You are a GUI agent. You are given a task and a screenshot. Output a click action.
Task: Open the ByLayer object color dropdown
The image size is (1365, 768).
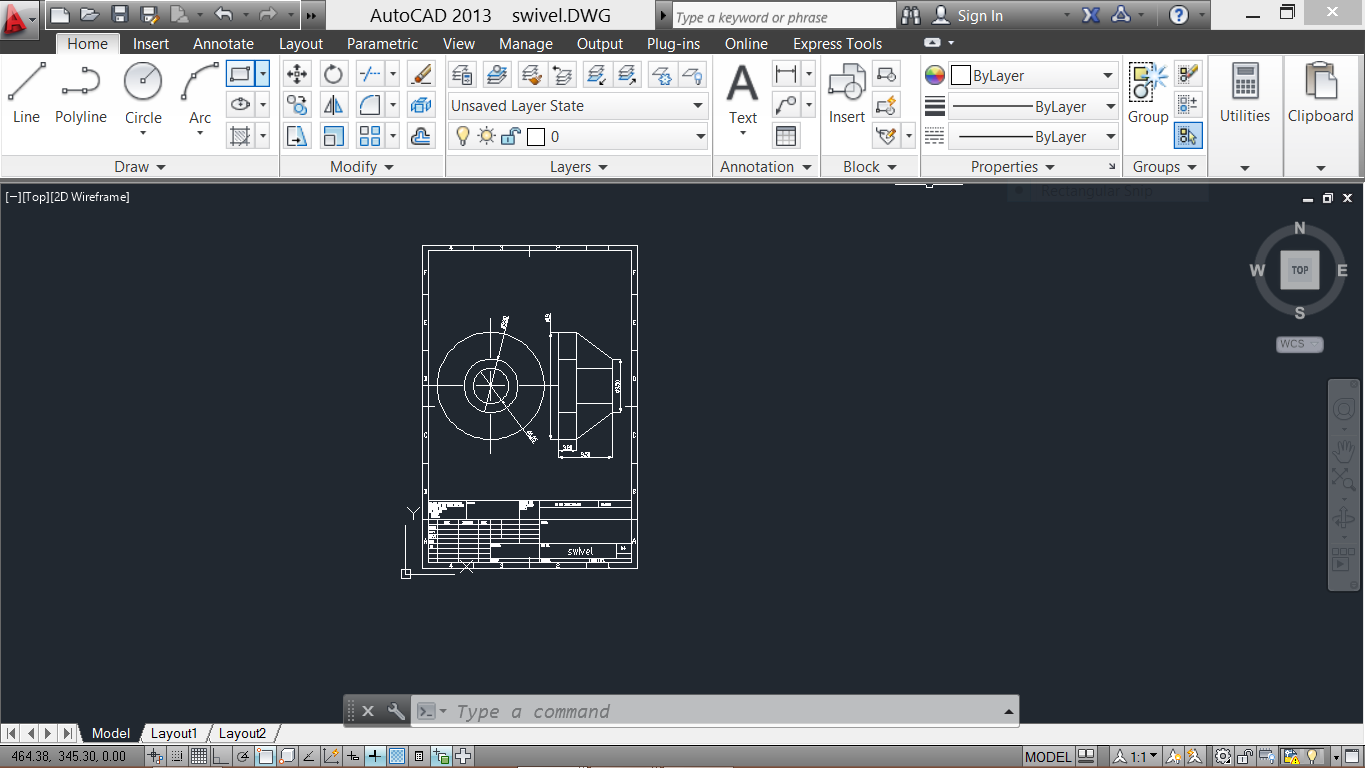[1033, 75]
